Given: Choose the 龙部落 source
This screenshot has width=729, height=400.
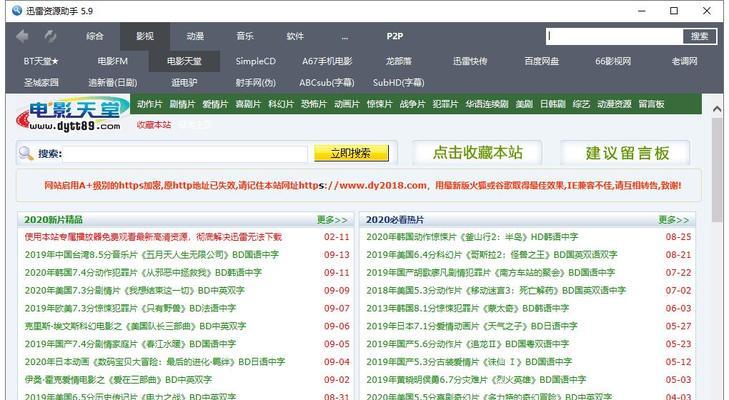Looking at the screenshot, I should tap(399, 61).
